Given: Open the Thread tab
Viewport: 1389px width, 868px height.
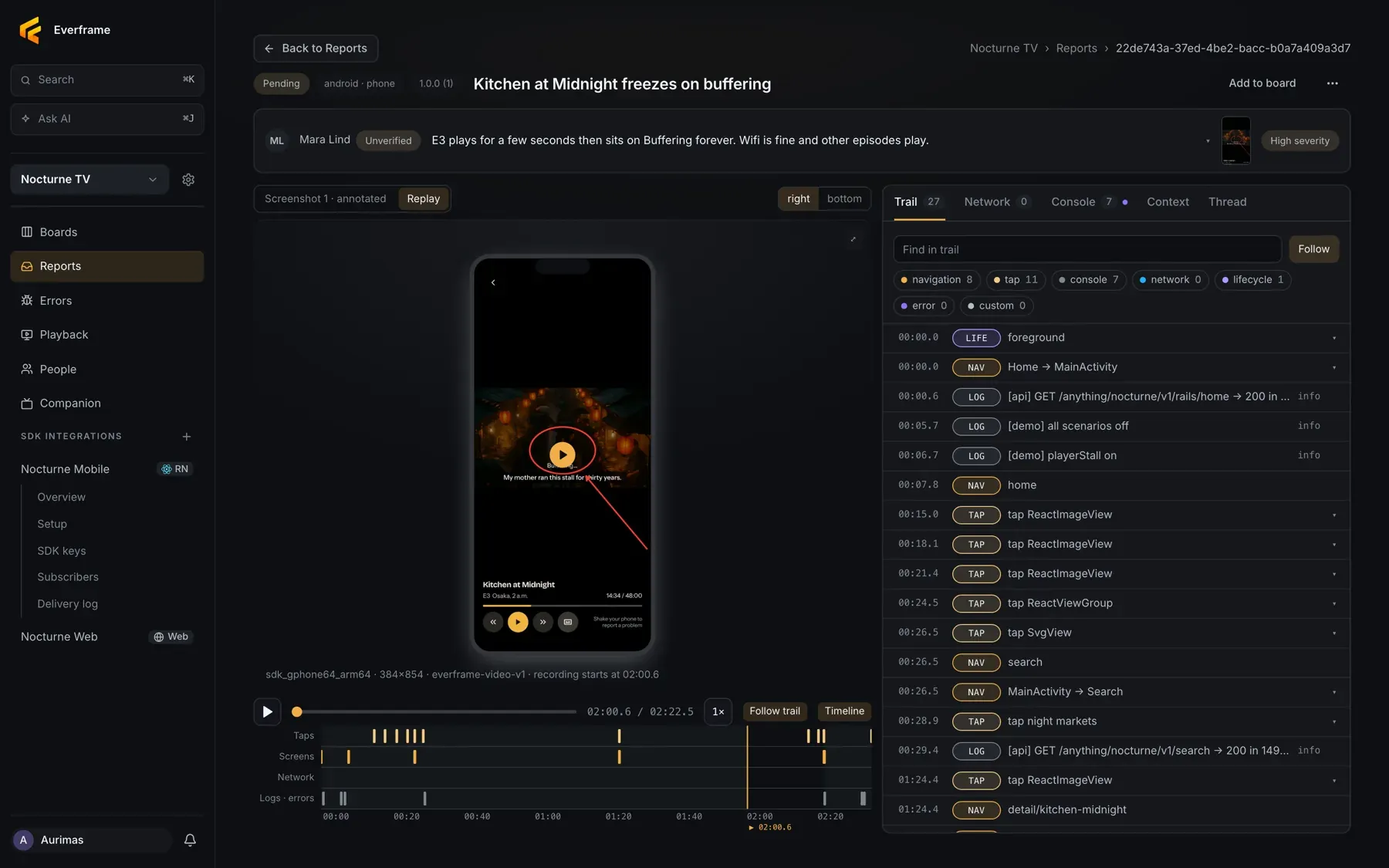Looking at the screenshot, I should [x=1227, y=202].
